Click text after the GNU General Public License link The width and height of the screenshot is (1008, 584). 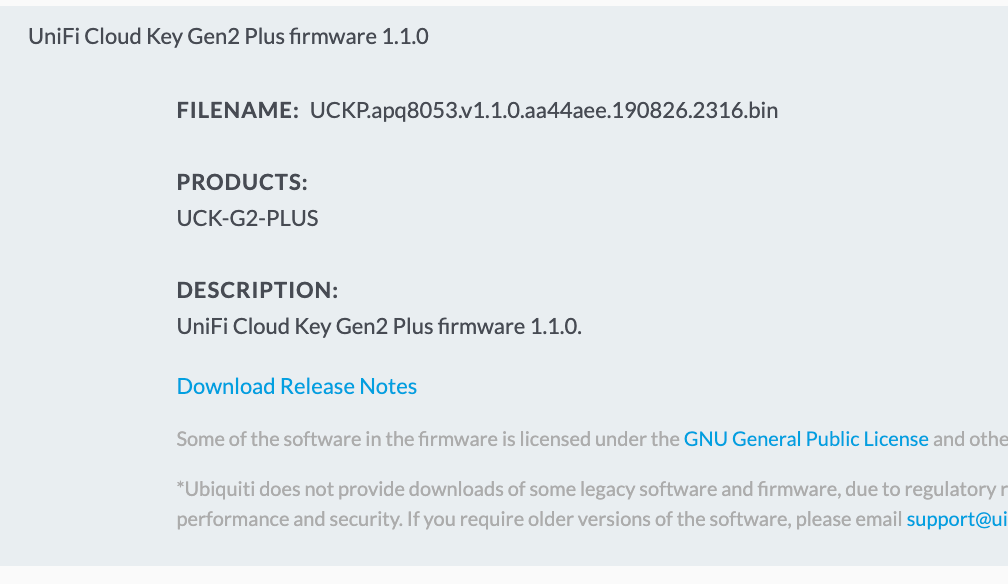(x=970, y=439)
